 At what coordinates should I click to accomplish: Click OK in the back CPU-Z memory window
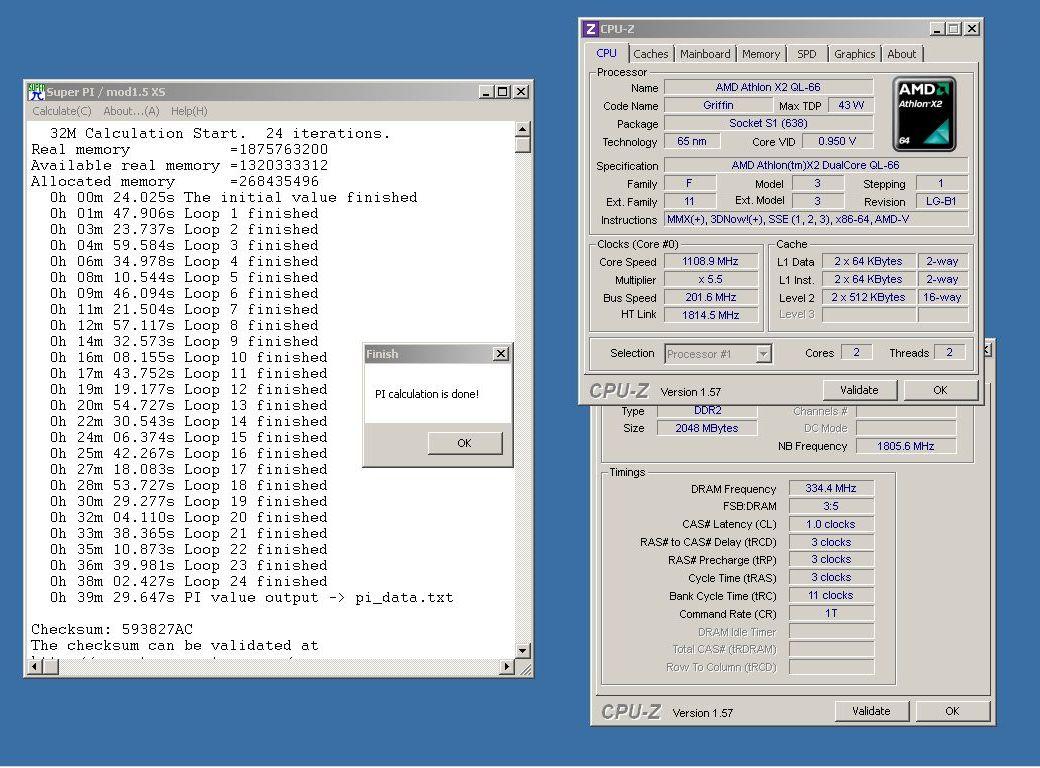(952, 711)
